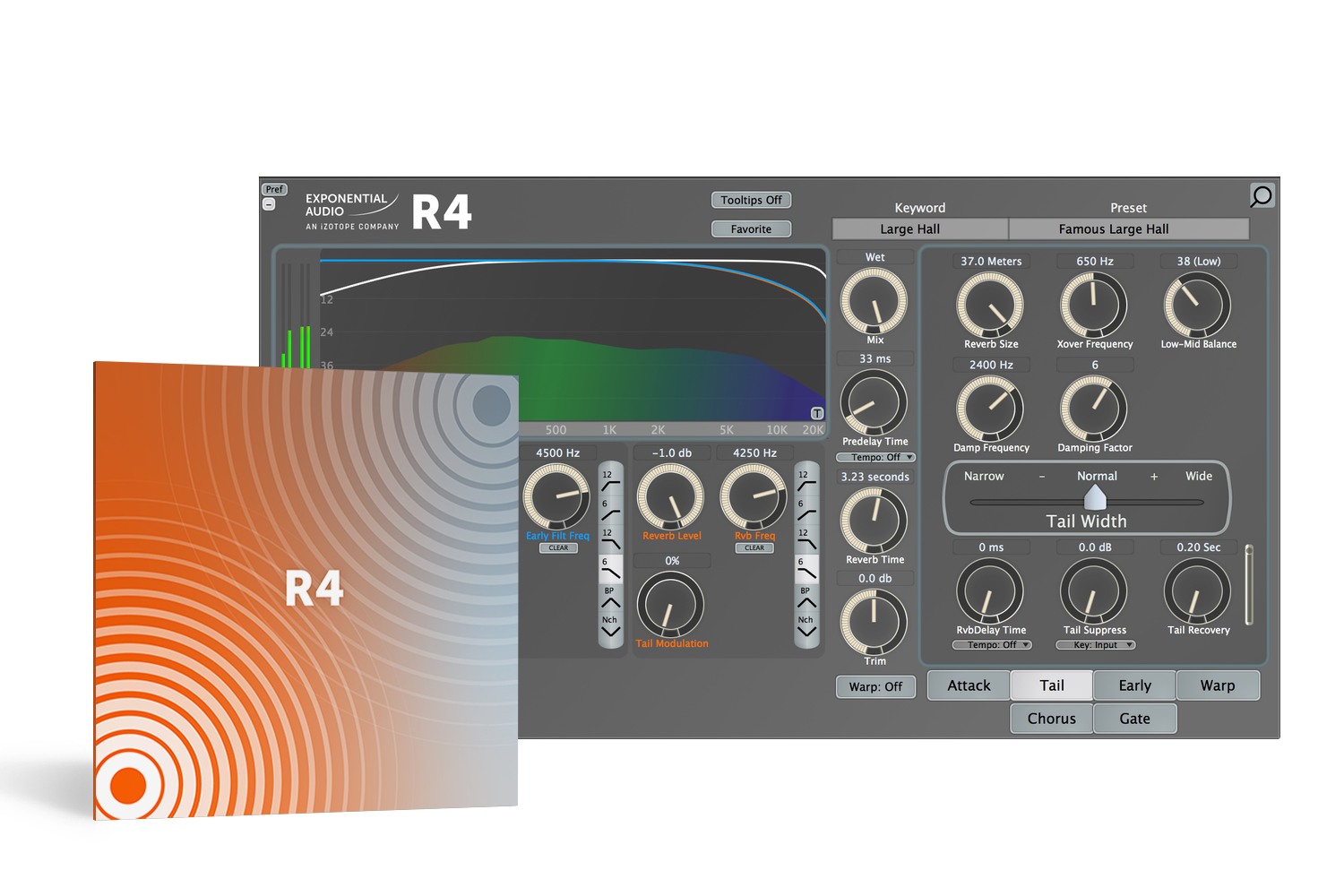Click the Early Filt Freq knob
The width and height of the screenshot is (1344, 896).
pos(556,496)
